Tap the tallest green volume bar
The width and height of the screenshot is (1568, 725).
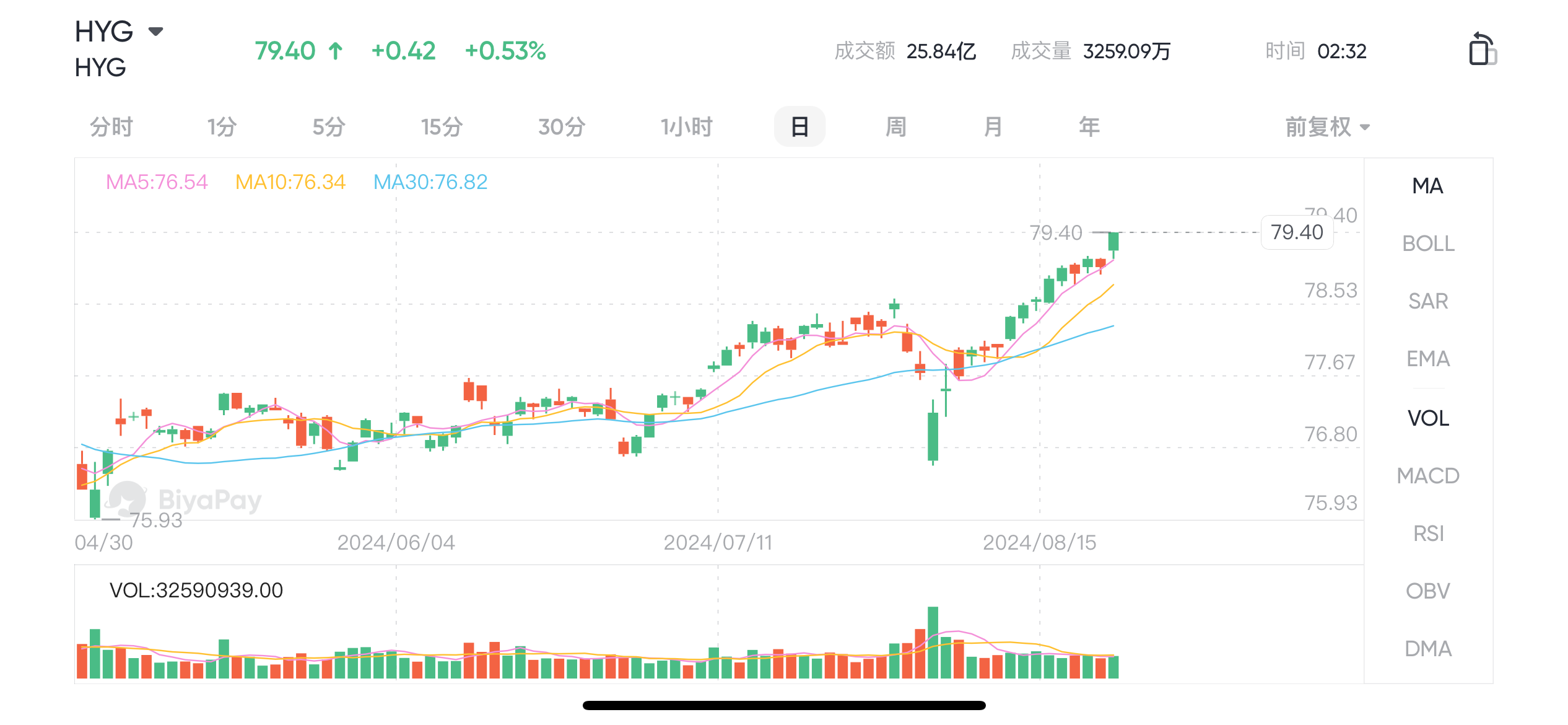pyautogui.click(x=933, y=643)
